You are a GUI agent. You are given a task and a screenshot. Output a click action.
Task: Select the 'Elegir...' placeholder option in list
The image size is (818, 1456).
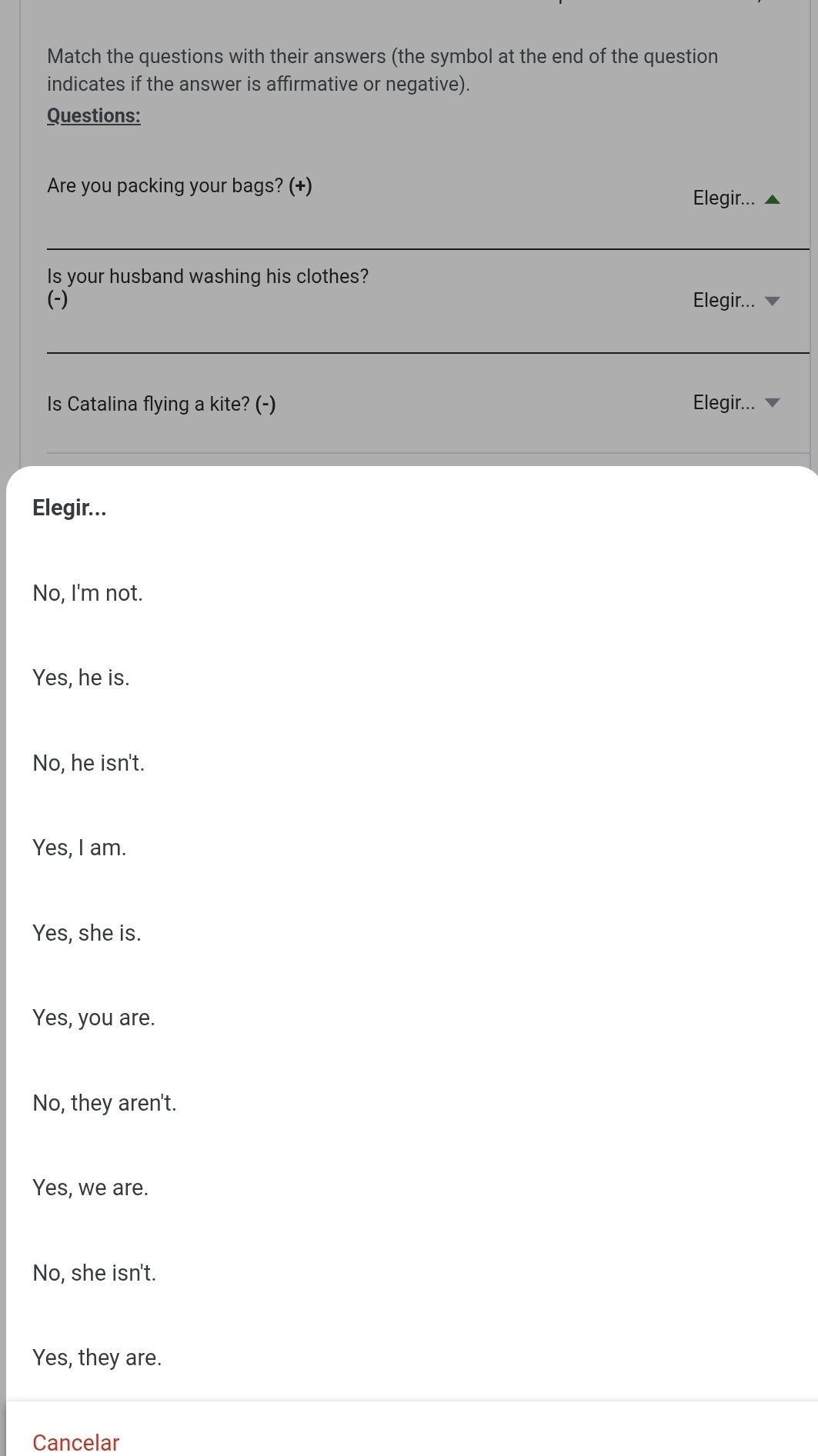tap(69, 508)
